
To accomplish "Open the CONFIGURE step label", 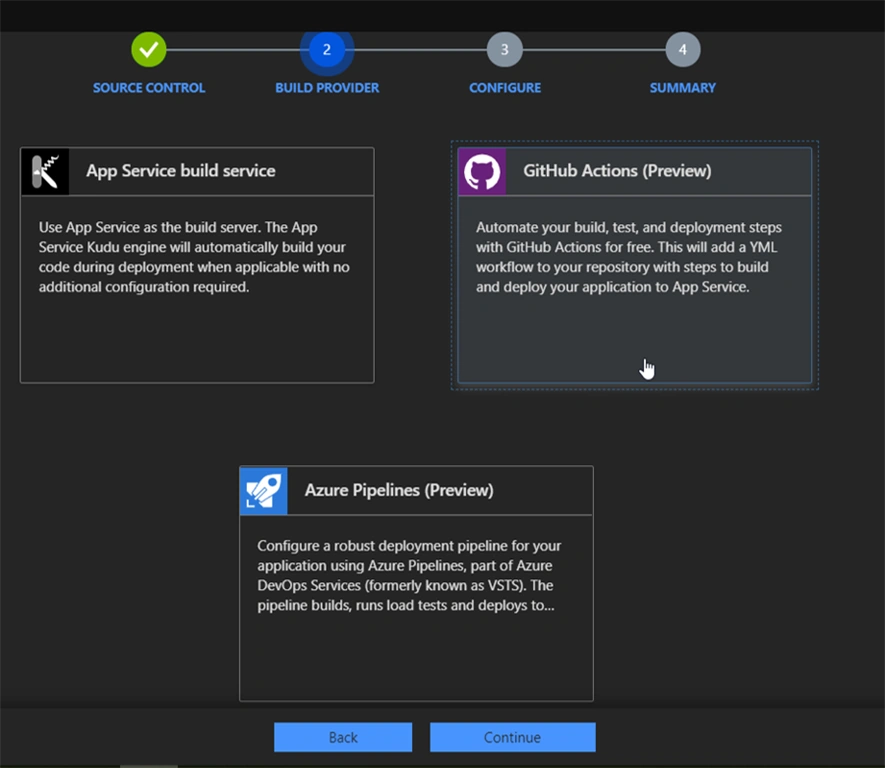I will tap(505, 88).
